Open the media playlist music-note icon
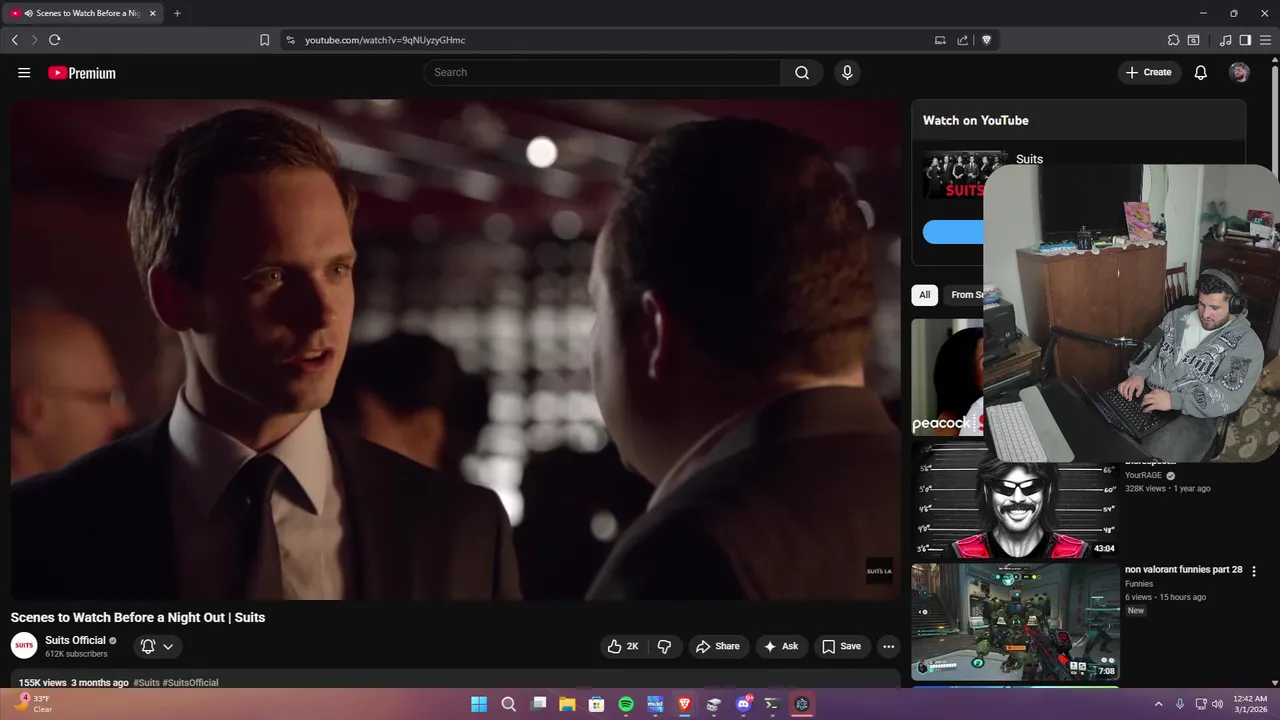This screenshot has height=720, width=1280. coord(1226,40)
